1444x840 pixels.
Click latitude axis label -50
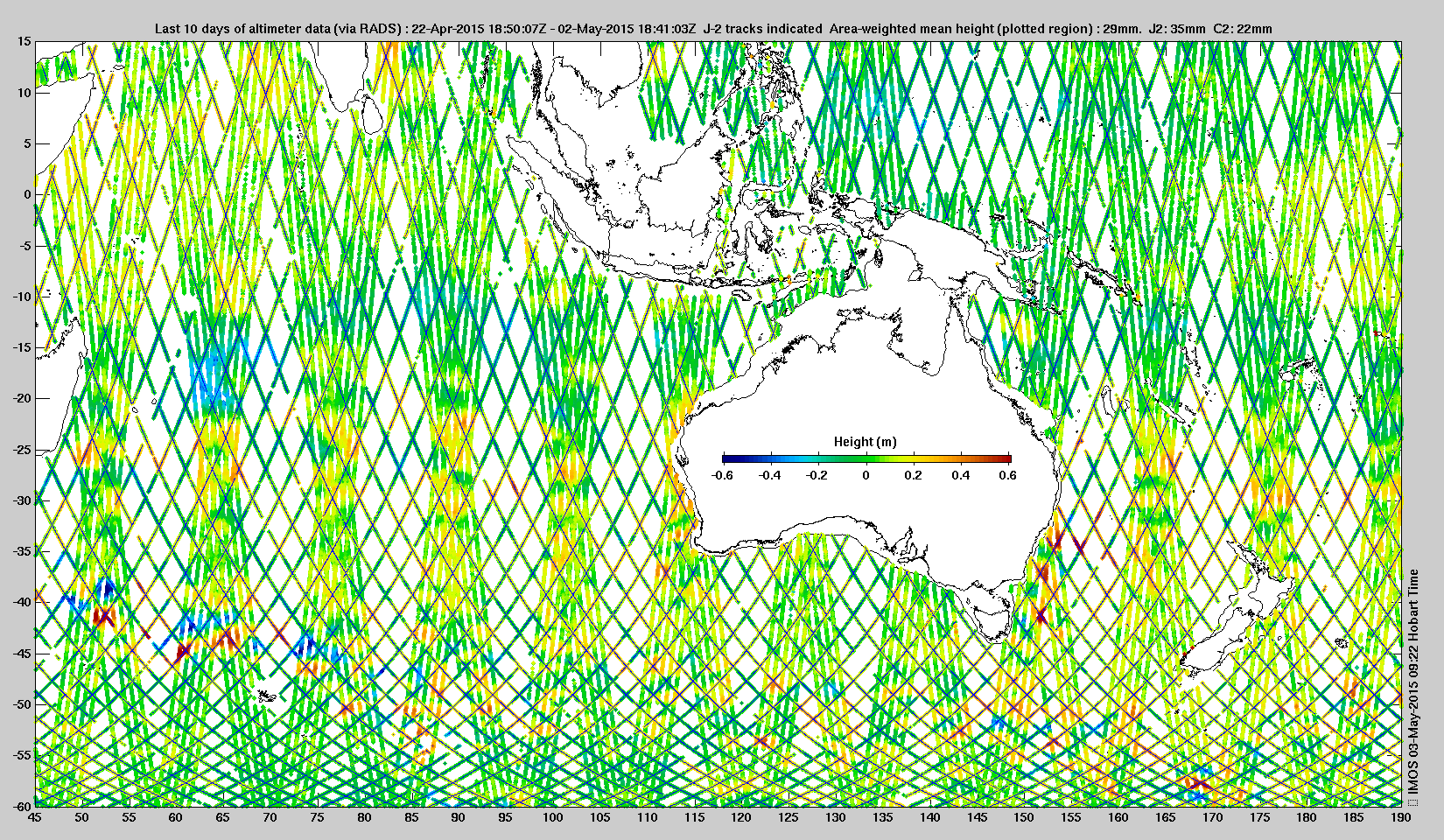pyautogui.click(x=22, y=704)
